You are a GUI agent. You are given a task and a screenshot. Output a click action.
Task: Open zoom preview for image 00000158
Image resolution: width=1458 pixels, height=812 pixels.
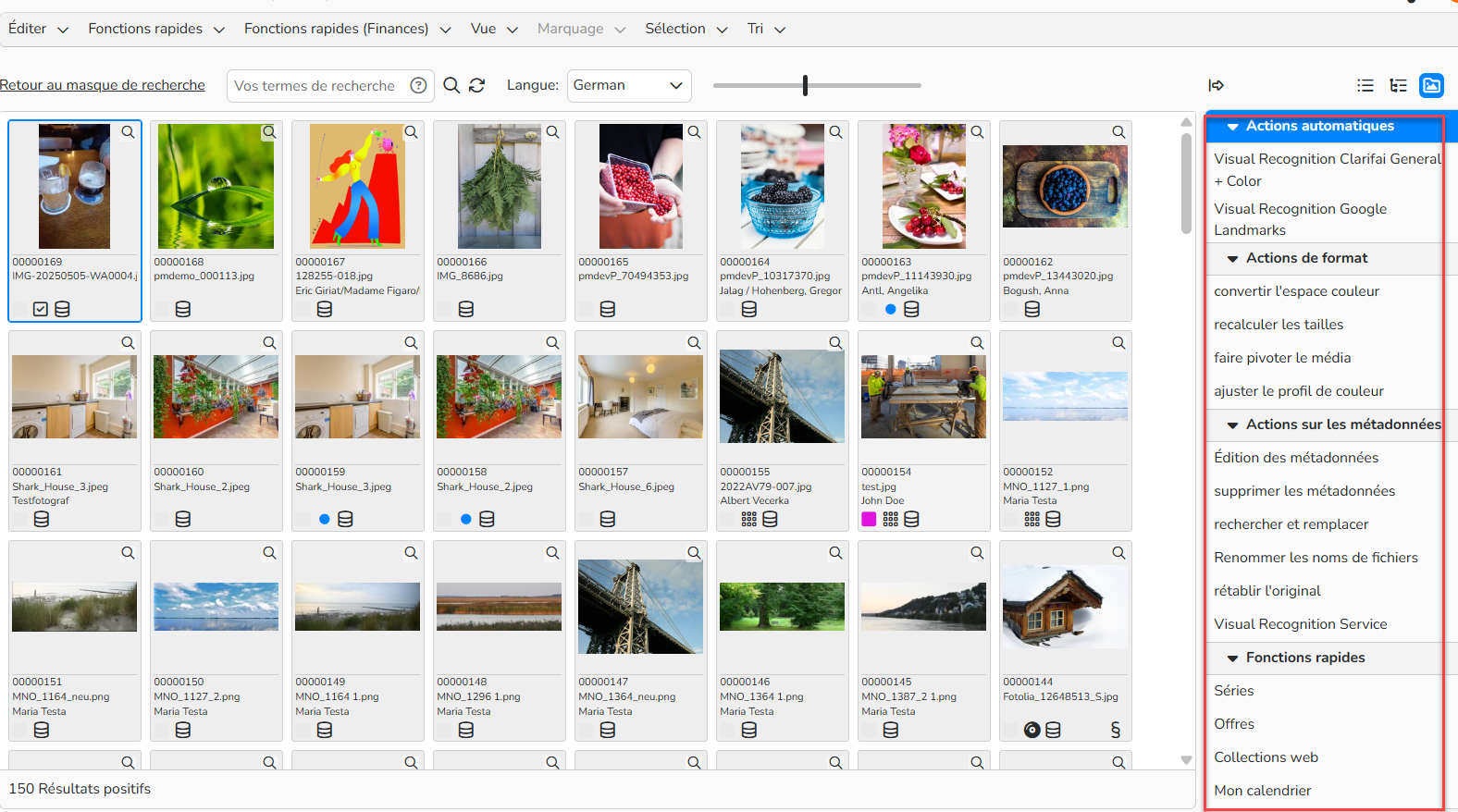553,343
